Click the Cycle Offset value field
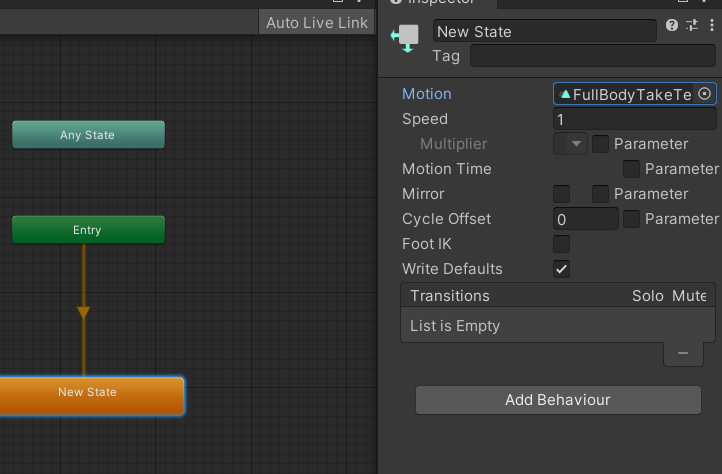The width and height of the screenshot is (722, 474). click(585, 219)
